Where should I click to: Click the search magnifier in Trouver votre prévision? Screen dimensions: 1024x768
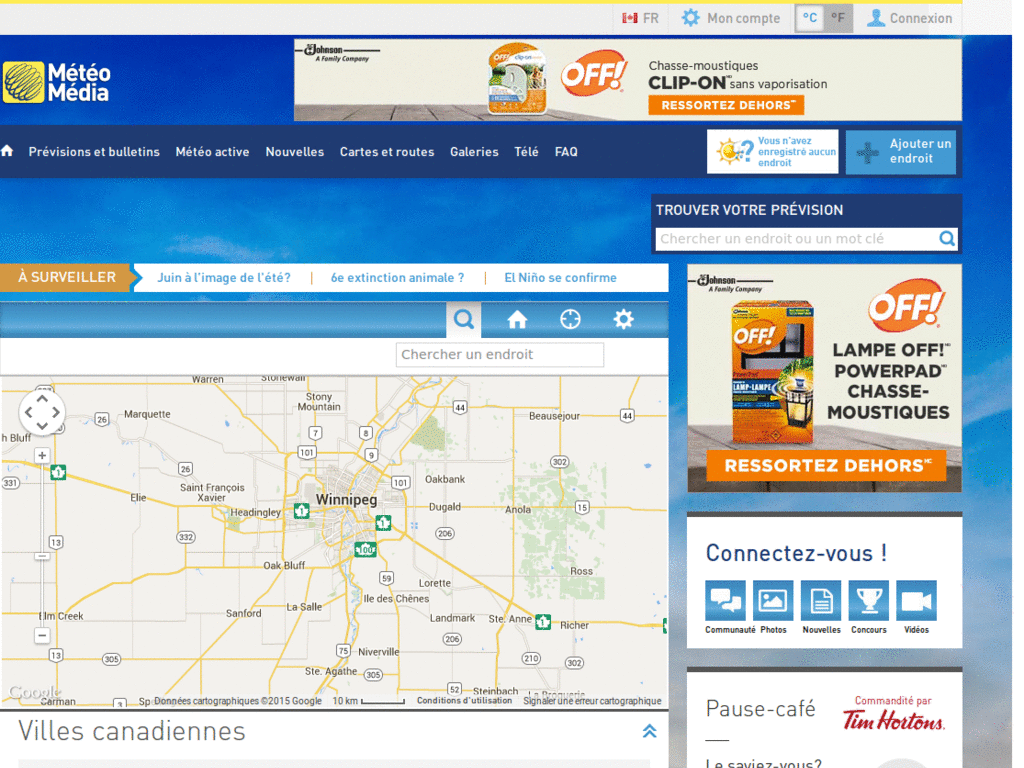(947, 238)
